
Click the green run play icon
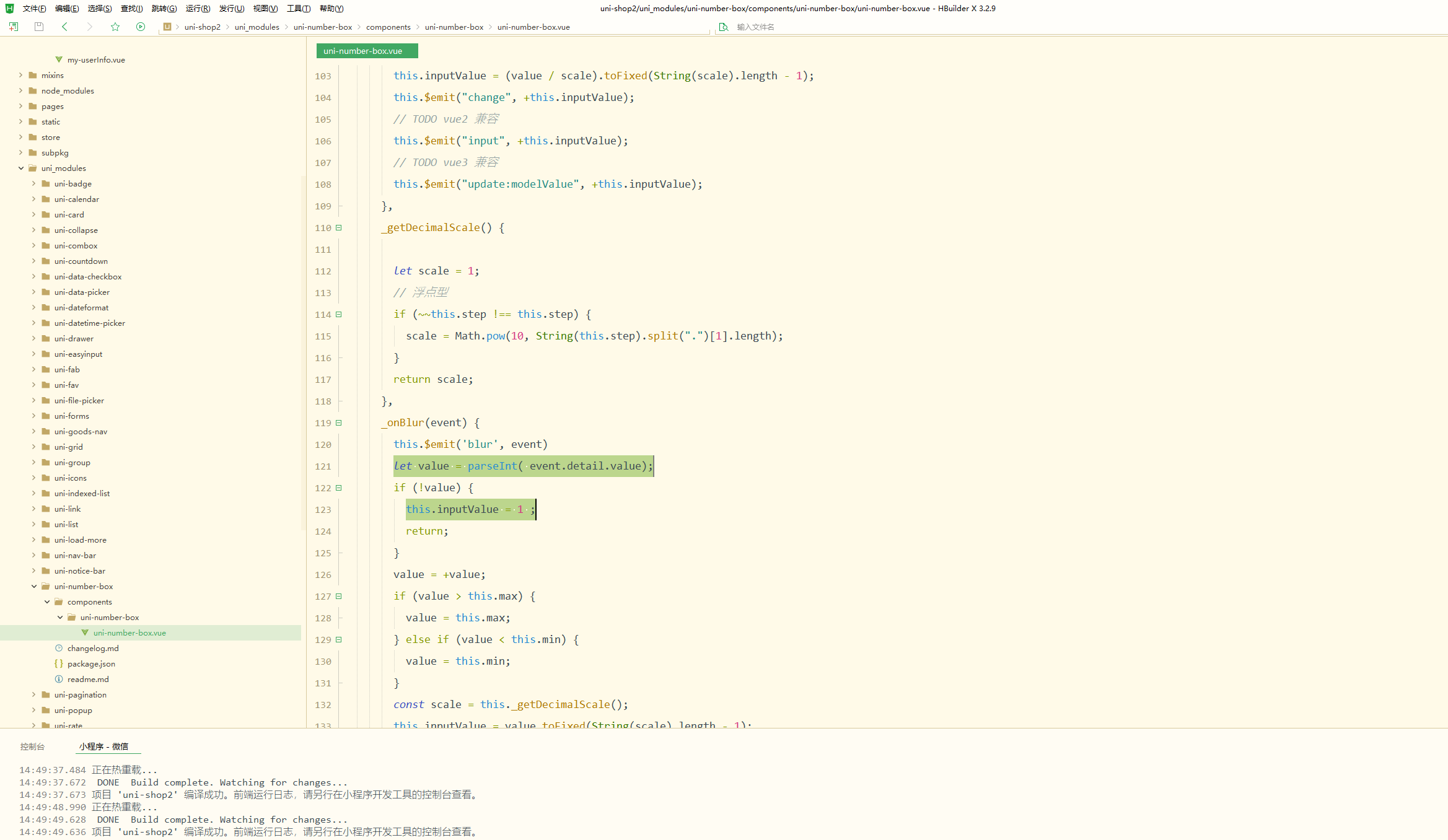click(141, 27)
